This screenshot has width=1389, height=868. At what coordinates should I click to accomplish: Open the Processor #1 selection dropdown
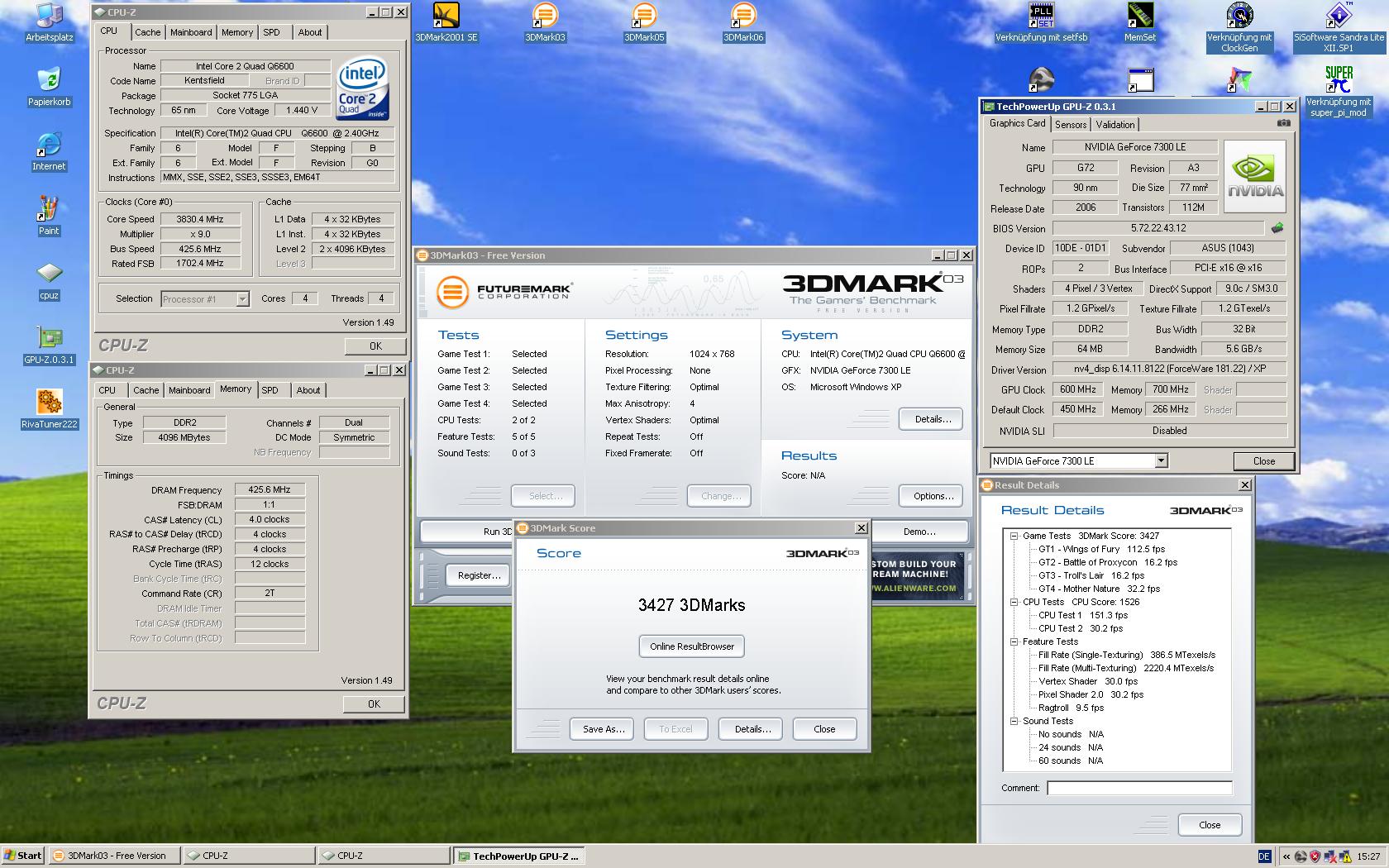coord(242,299)
